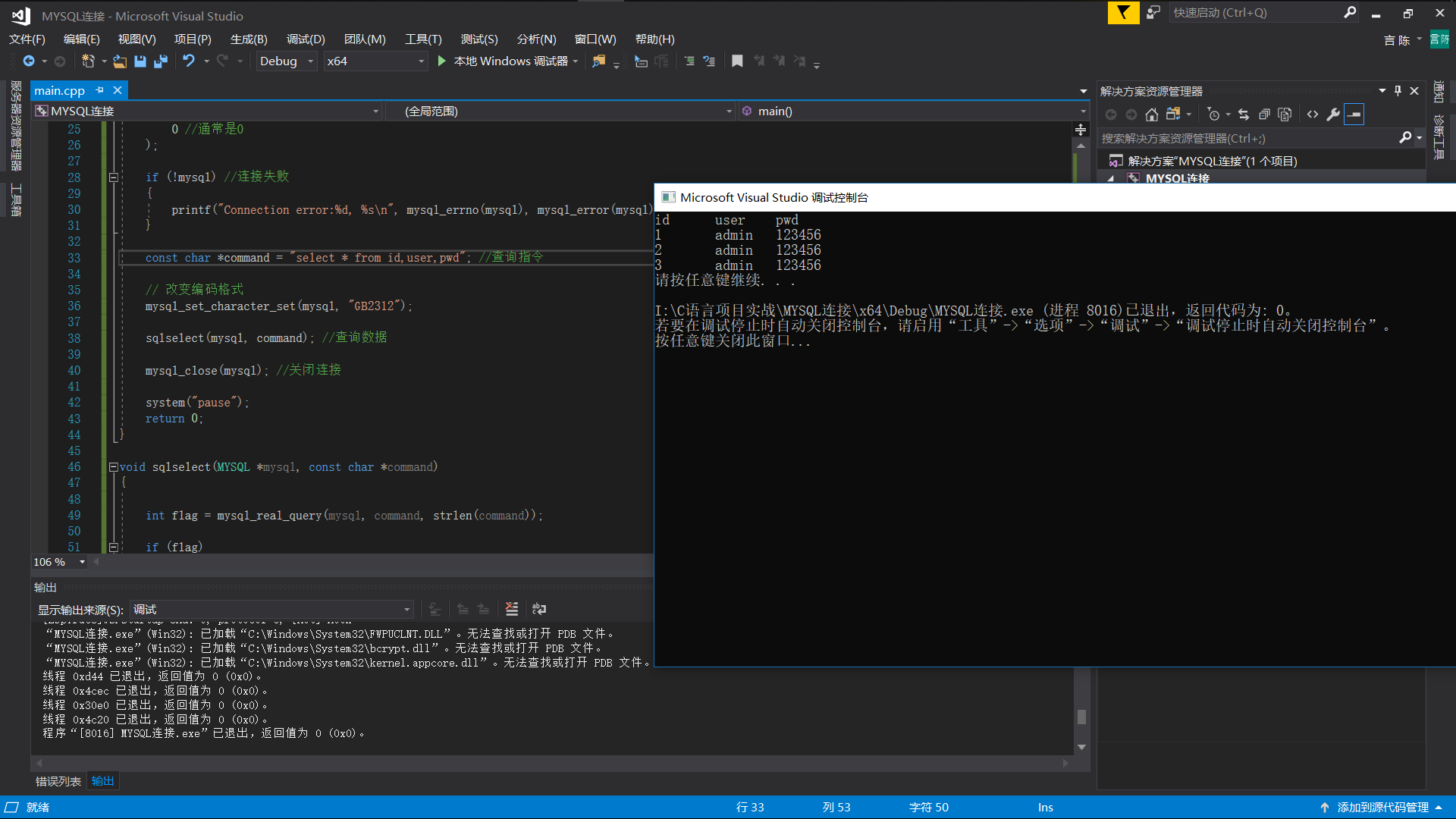Click the Save All toolbar icon
This screenshot has height=819, width=1456.
pyautogui.click(x=160, y=61)
